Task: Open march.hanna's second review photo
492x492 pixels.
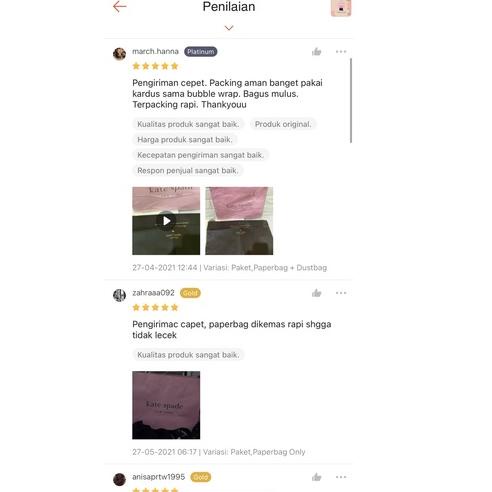Action: tap(239, 221)
